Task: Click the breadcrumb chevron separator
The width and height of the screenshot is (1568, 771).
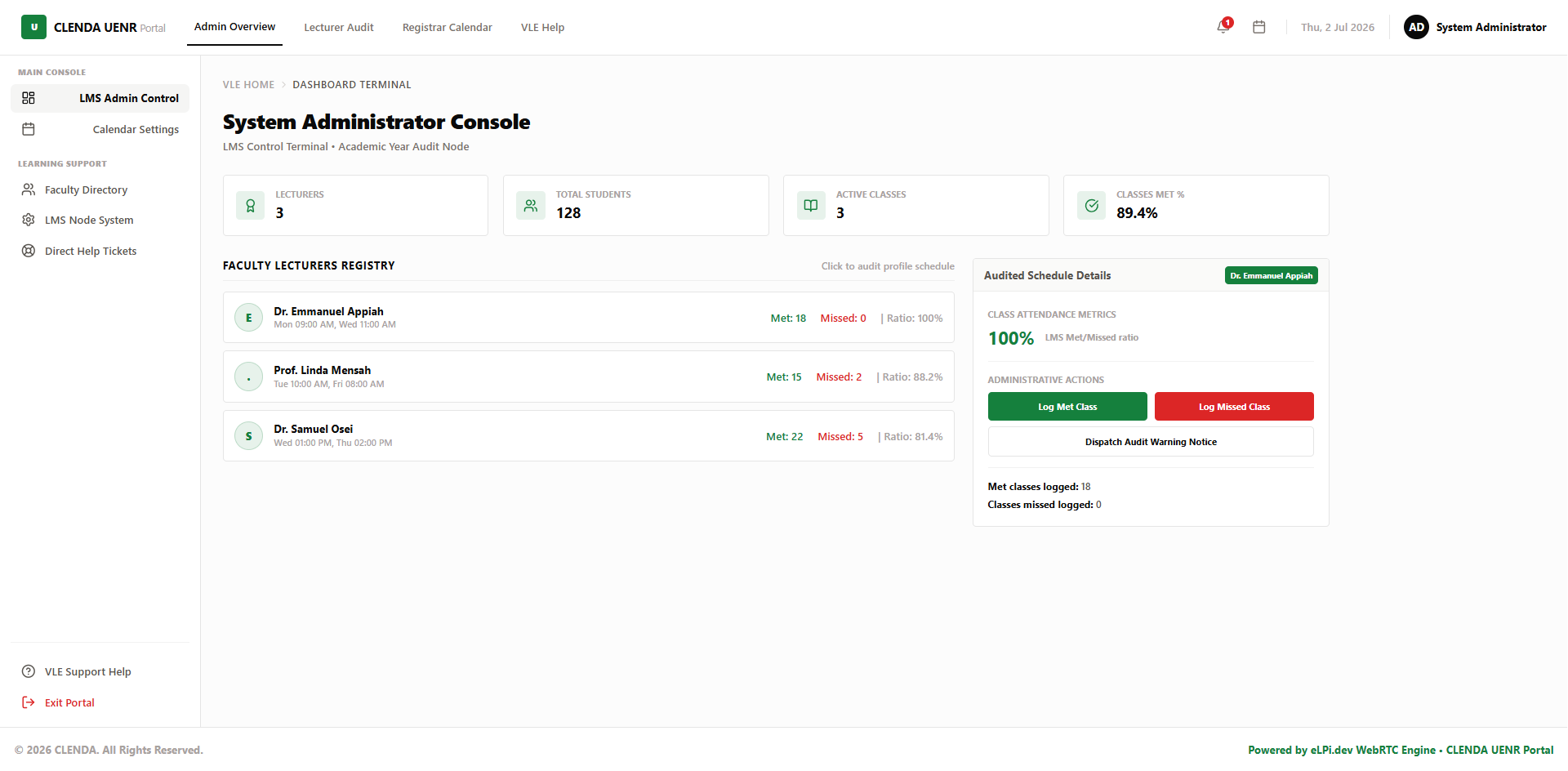Action: 284,85
